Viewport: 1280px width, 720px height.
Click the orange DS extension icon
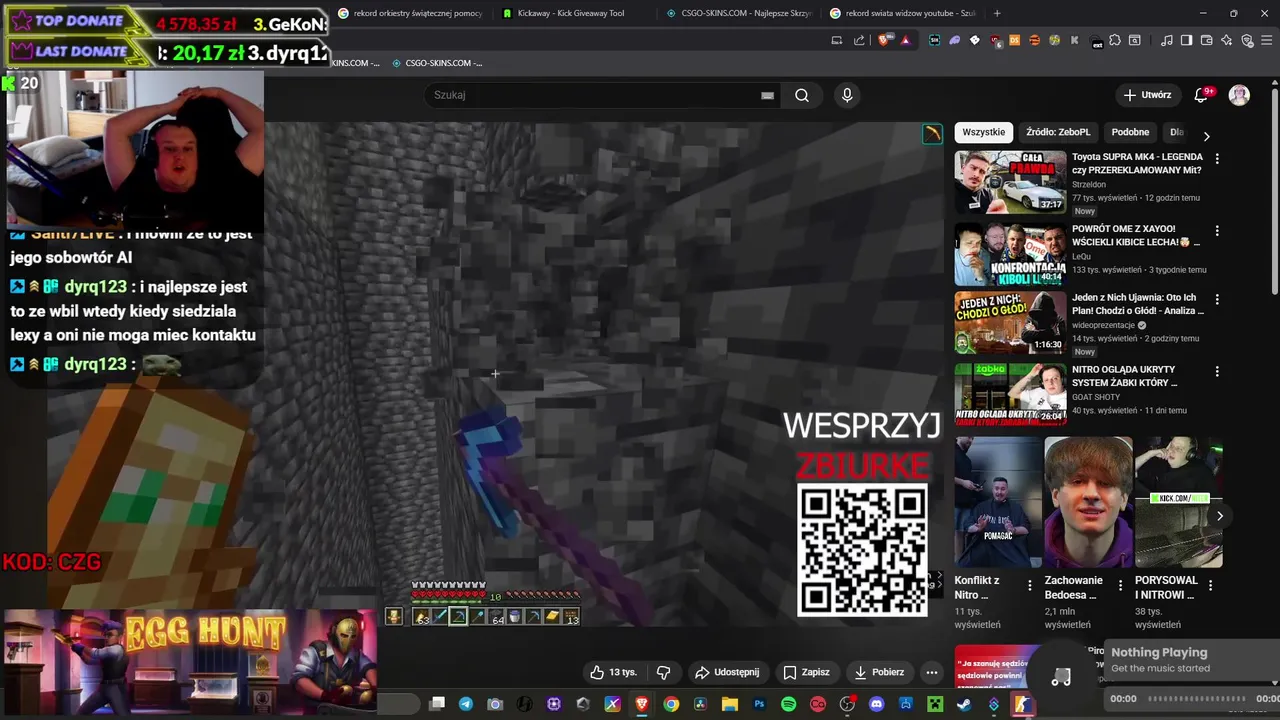pyautogui.click(x=1014, y=40)
